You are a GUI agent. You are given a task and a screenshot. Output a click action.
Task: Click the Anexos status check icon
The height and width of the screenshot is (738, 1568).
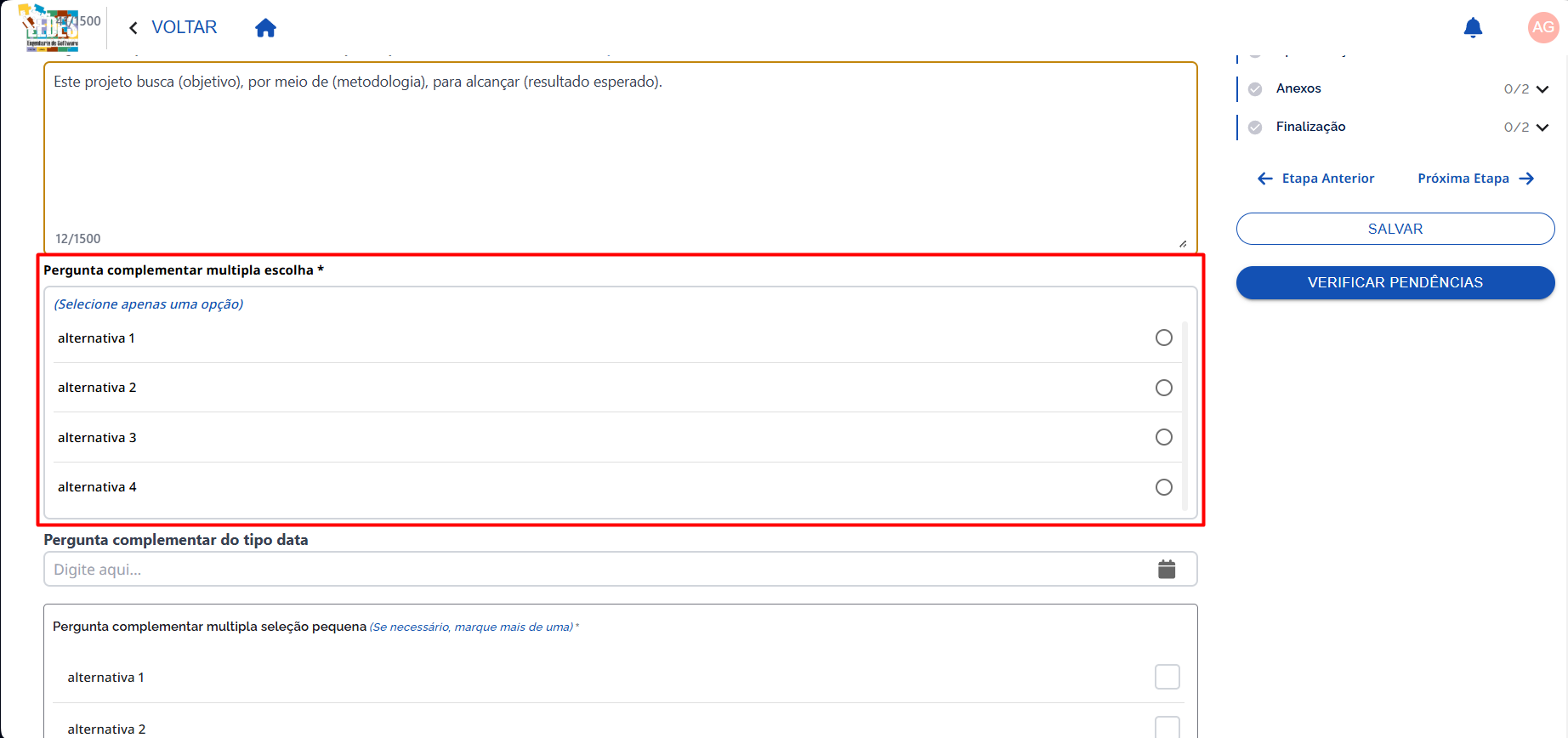coord(1255,89)
